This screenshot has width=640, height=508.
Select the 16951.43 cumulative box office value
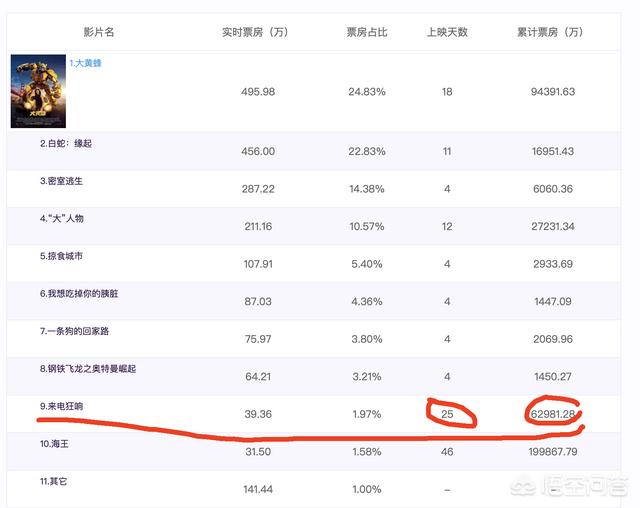[x=553, y=151]
